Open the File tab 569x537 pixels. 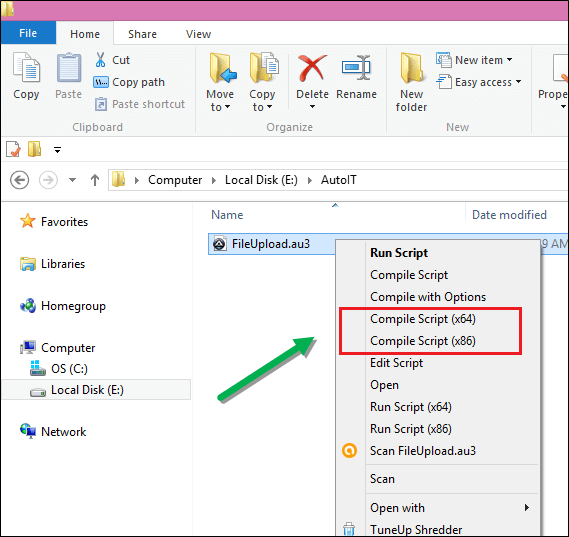[28, 33]
